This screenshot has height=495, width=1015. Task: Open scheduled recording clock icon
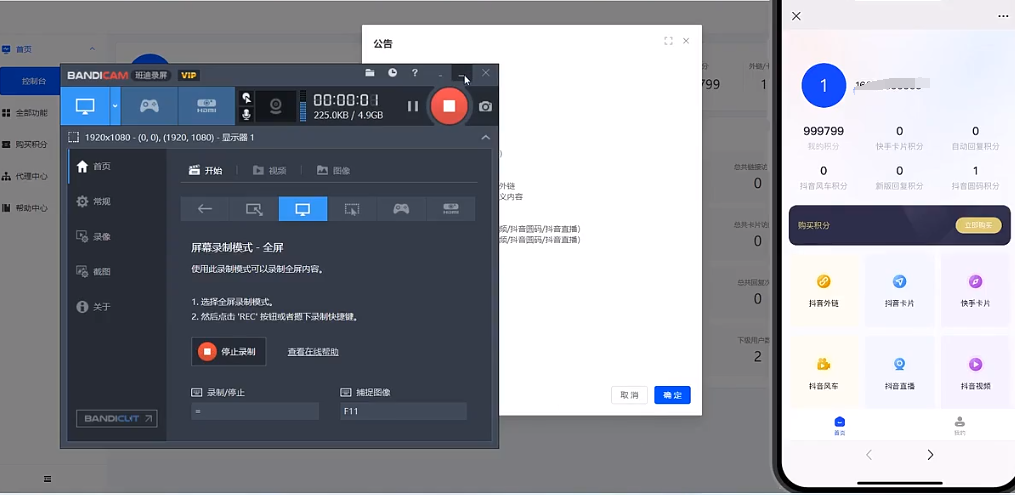[392, 73]
